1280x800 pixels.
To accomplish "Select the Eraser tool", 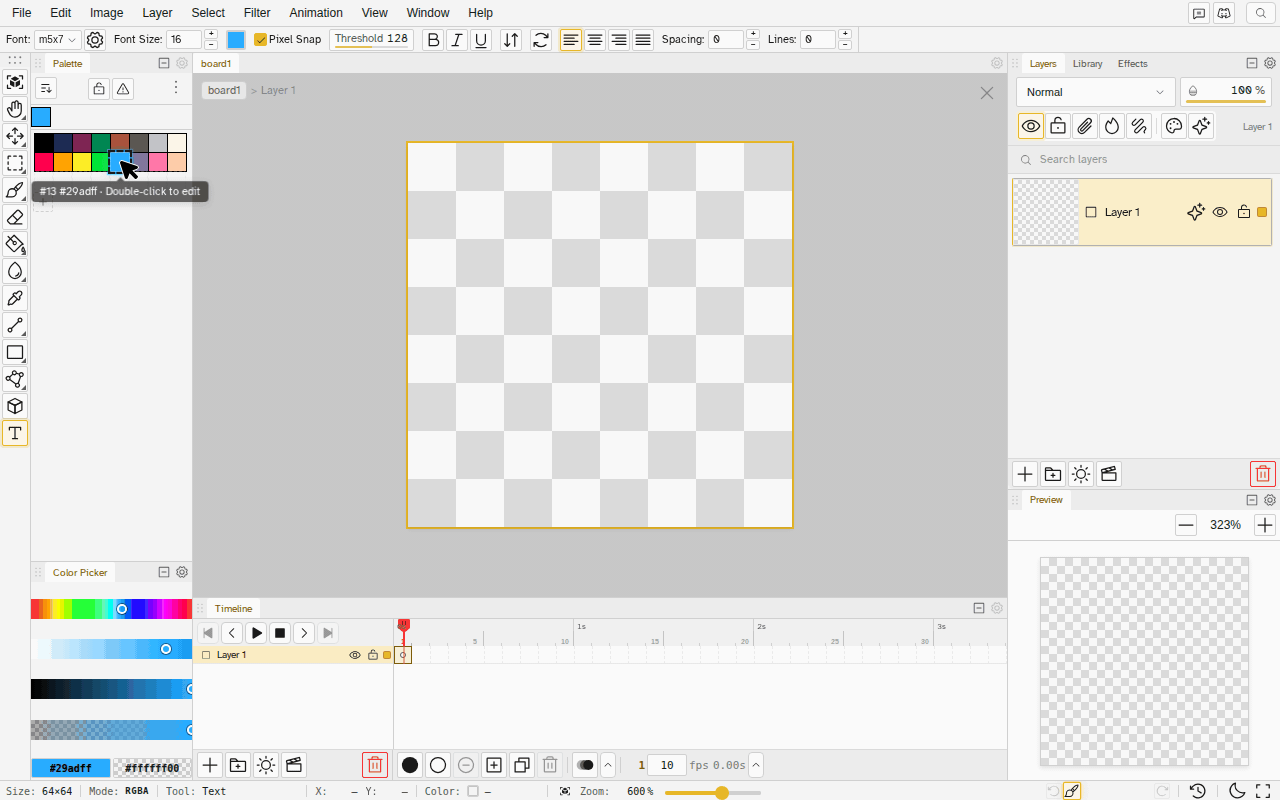I will point(15,217).
